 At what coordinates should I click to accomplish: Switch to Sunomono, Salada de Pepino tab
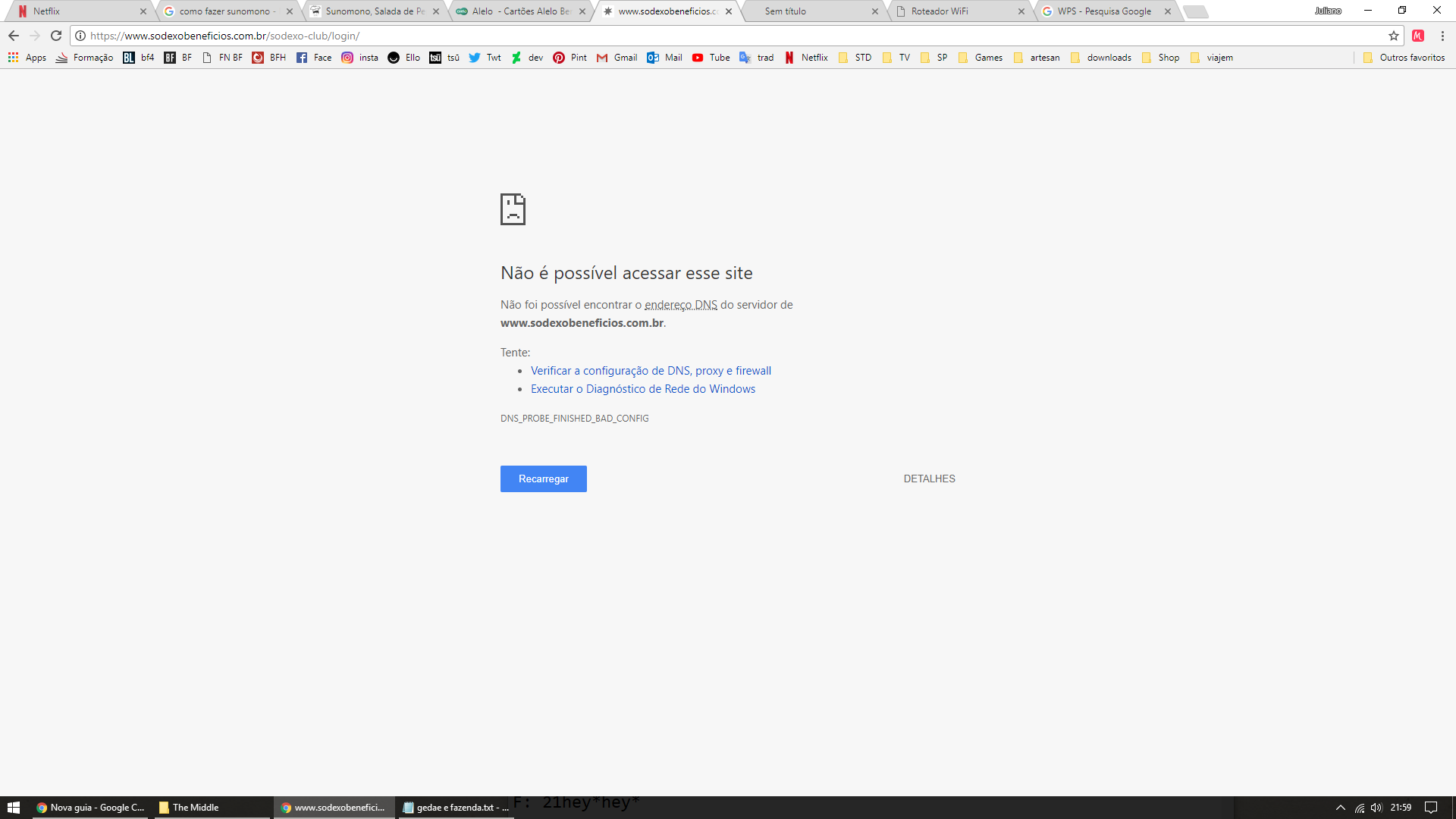pyautogui.click(x=372, y=11)
